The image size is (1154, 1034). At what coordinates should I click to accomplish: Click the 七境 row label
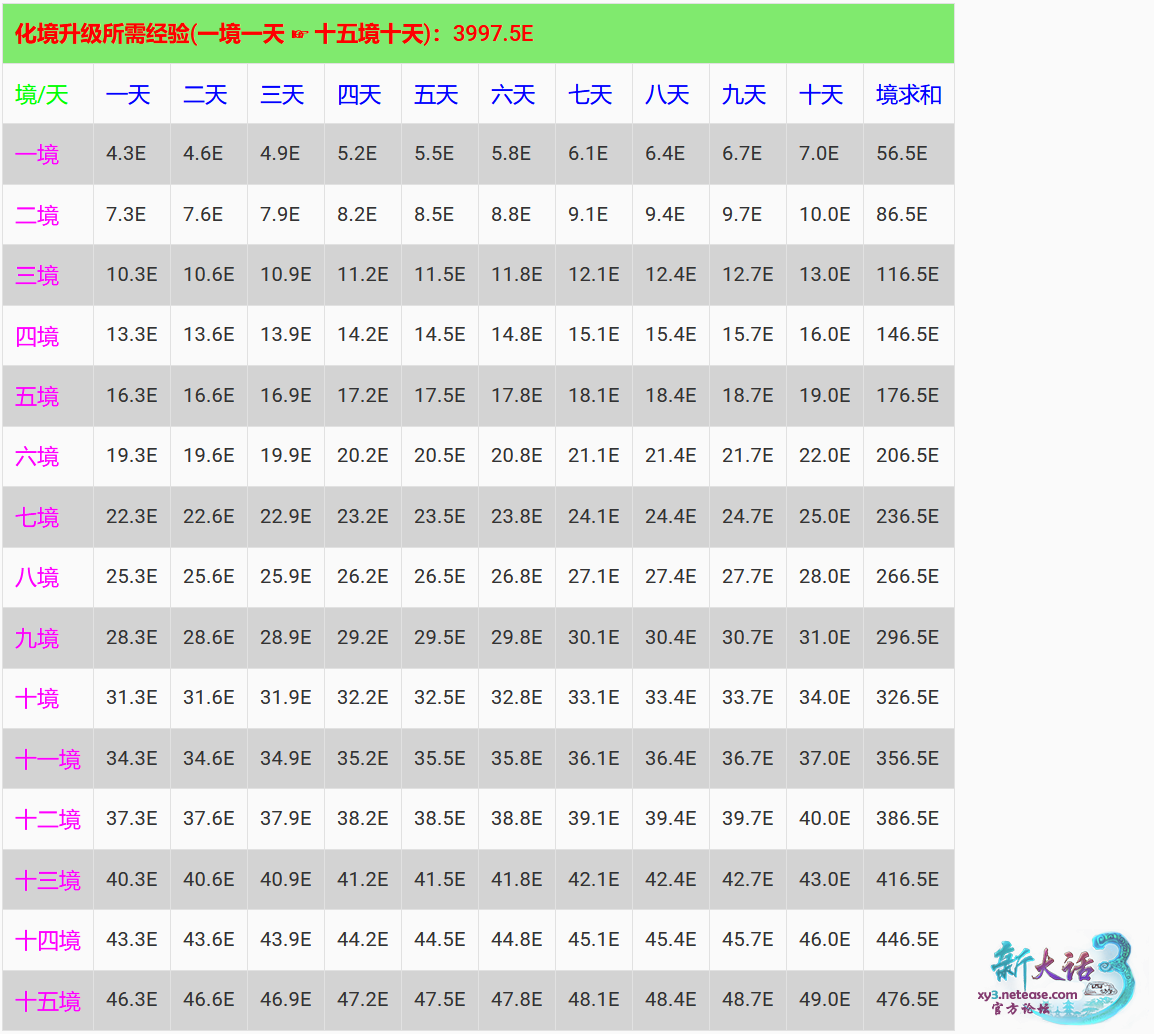(x=48, y=517)
